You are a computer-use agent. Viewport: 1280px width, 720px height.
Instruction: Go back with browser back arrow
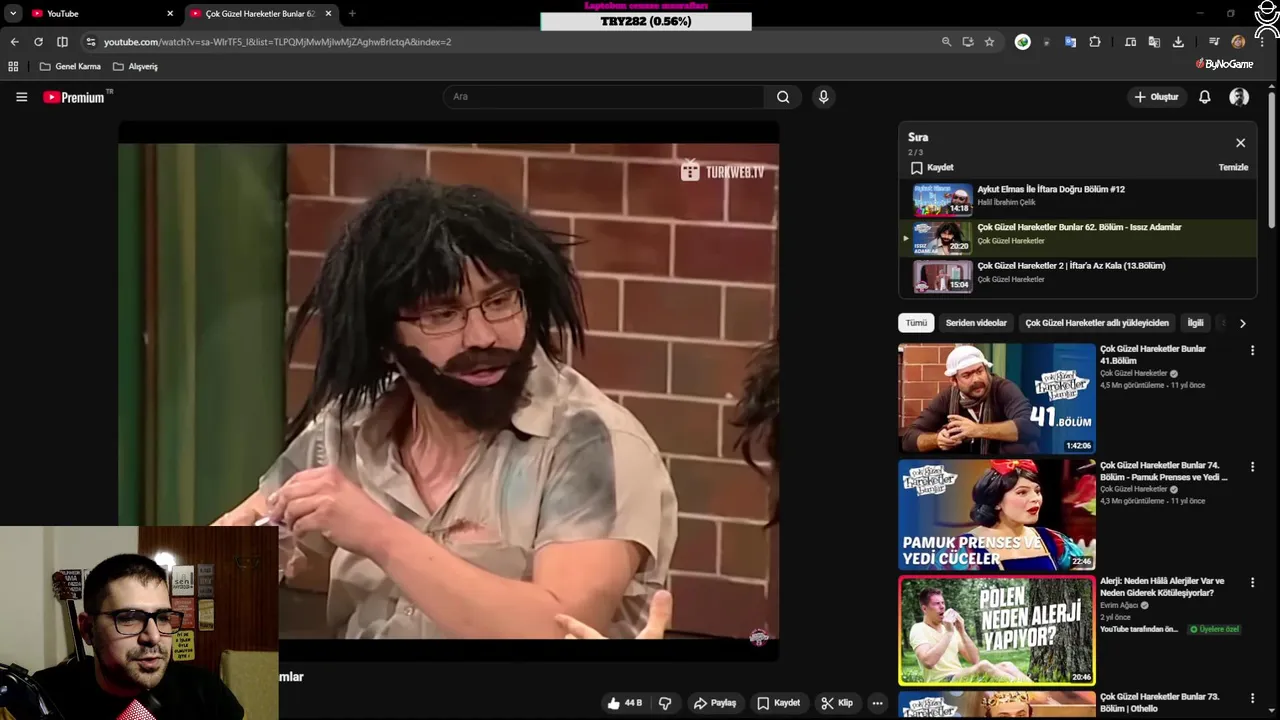(x=14, y=42)
